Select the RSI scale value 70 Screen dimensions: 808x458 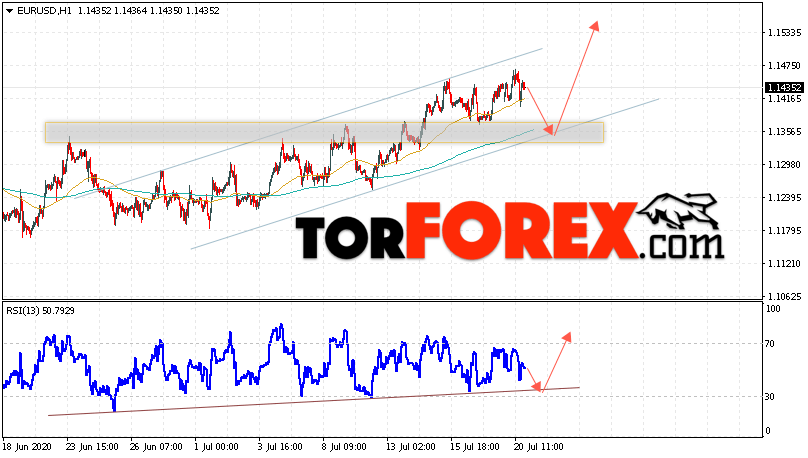[x=769, y=344]
